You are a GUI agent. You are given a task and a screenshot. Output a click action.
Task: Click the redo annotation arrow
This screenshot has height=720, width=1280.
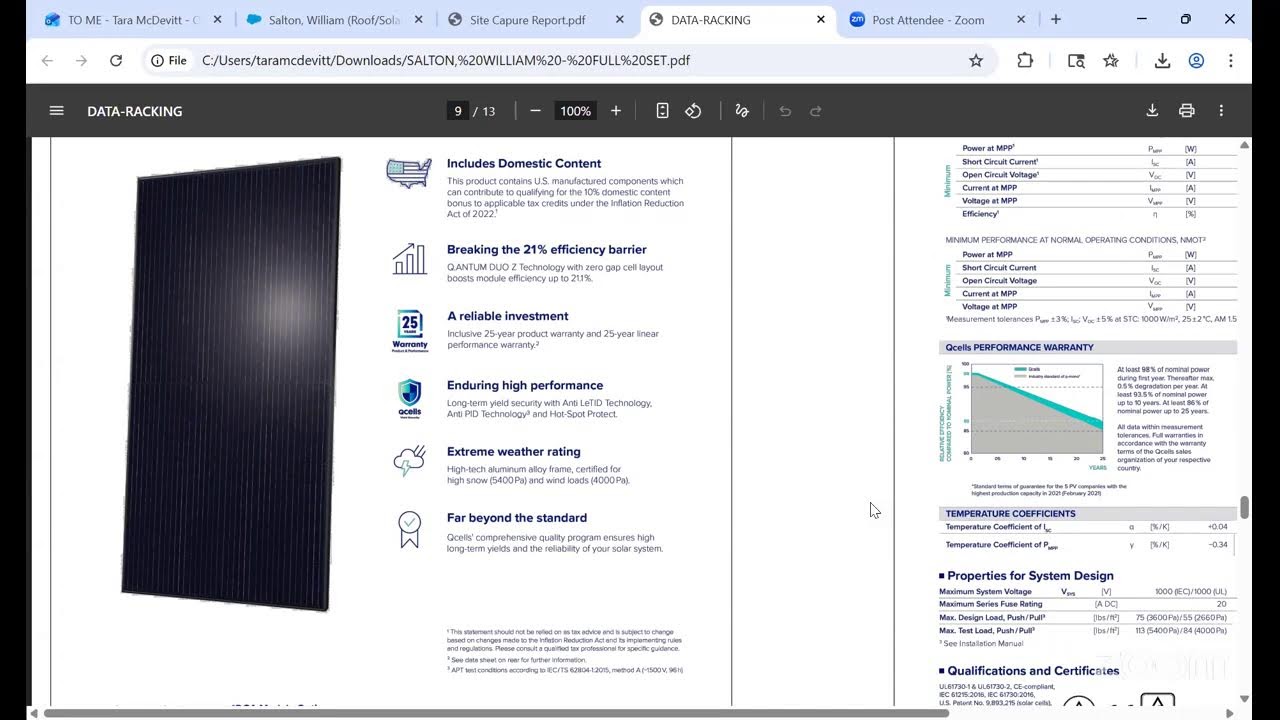(816, 111)
